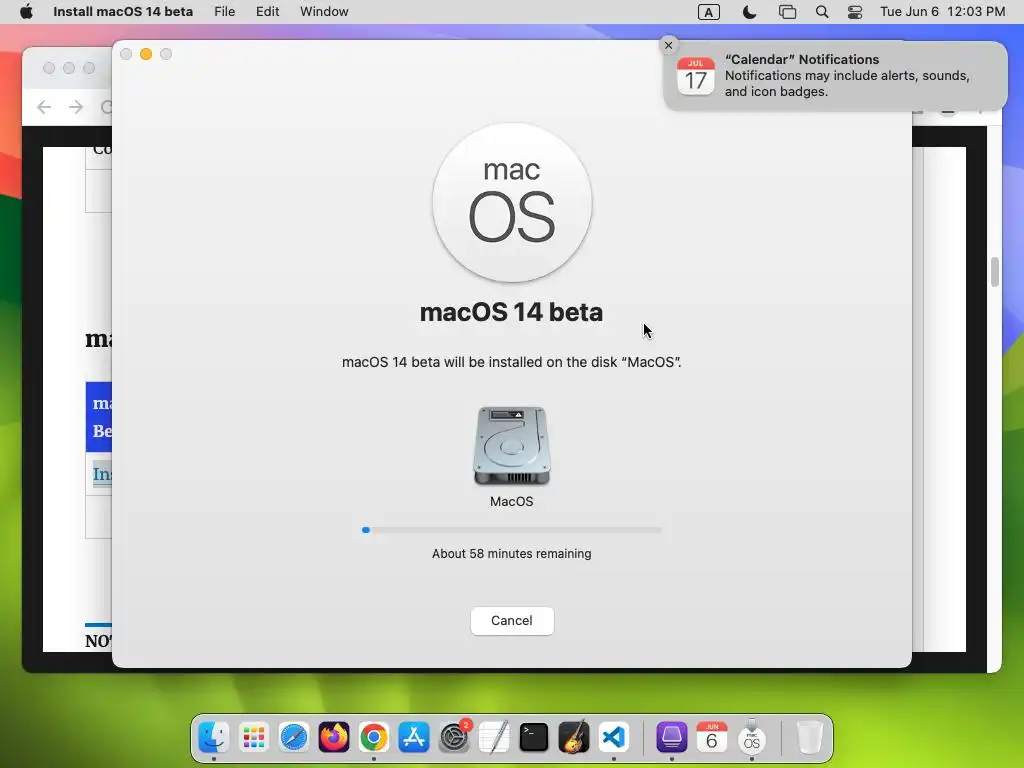The width and height of the screenshot is (1024, 768).
Task: Open the File menu
Action: pyautogui.click(x=225, y=12)
